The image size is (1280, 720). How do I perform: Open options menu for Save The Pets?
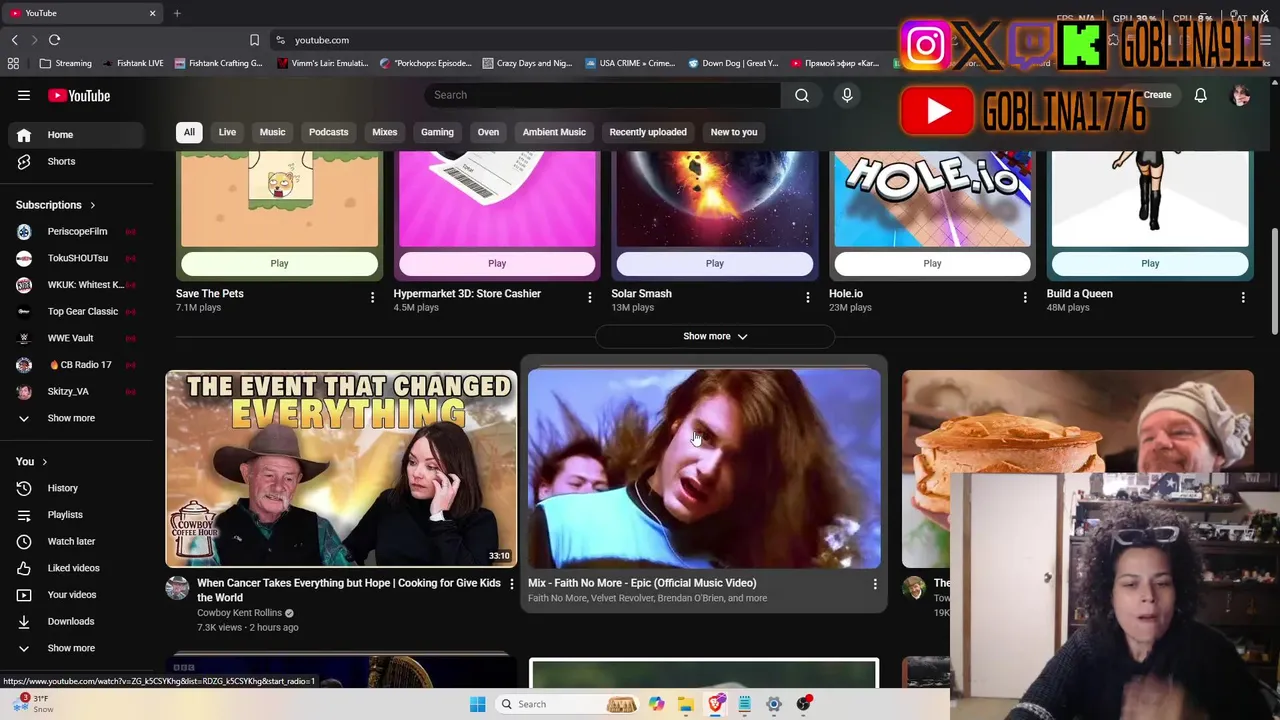coord(372,297)
